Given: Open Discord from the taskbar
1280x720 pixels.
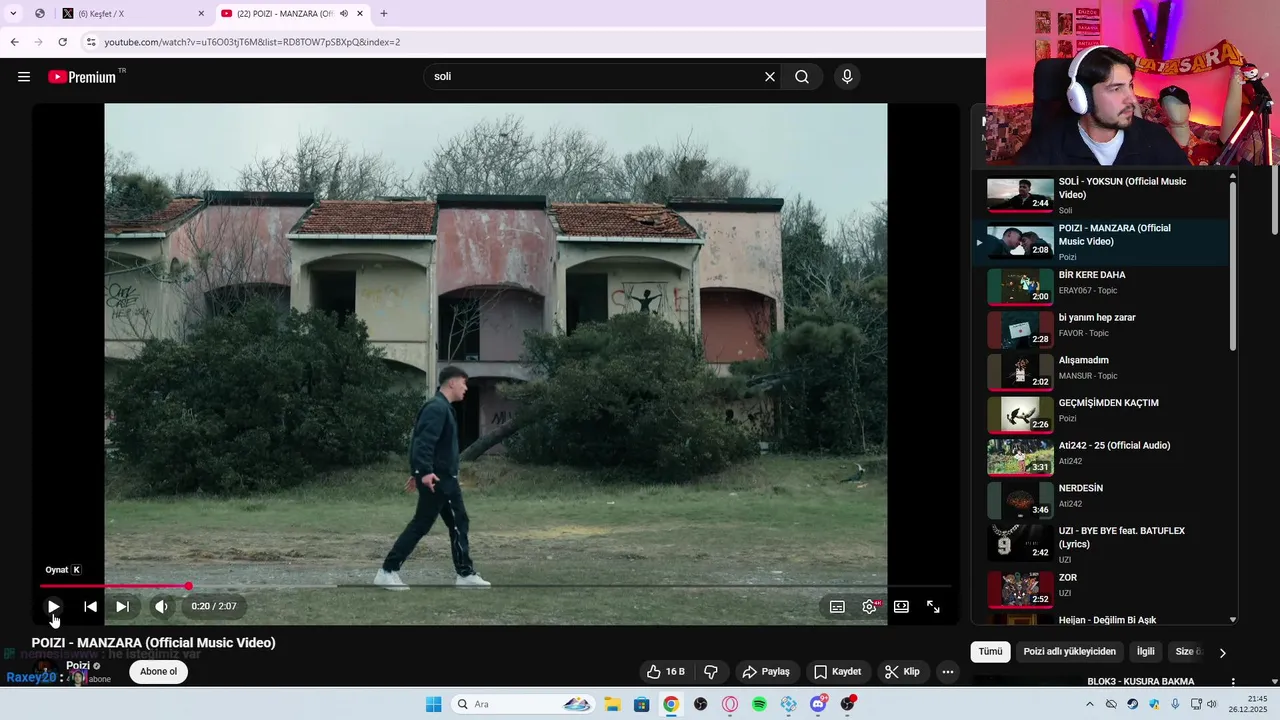Looking at the screenshot, I should coord(818,704).
